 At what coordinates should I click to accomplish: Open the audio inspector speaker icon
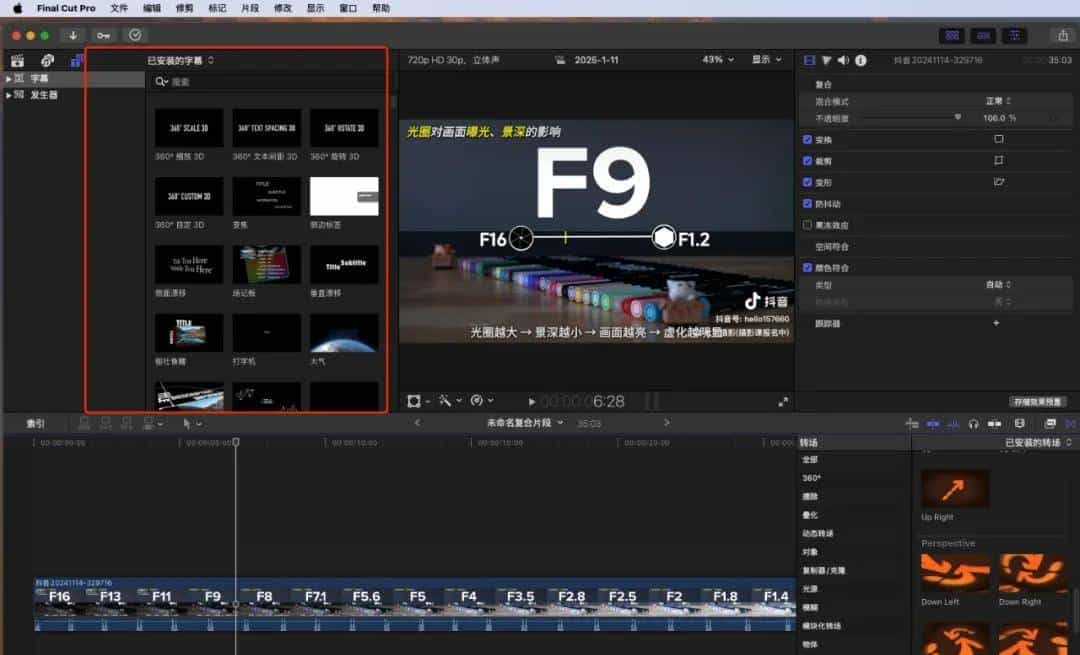[x=842, y=59]
